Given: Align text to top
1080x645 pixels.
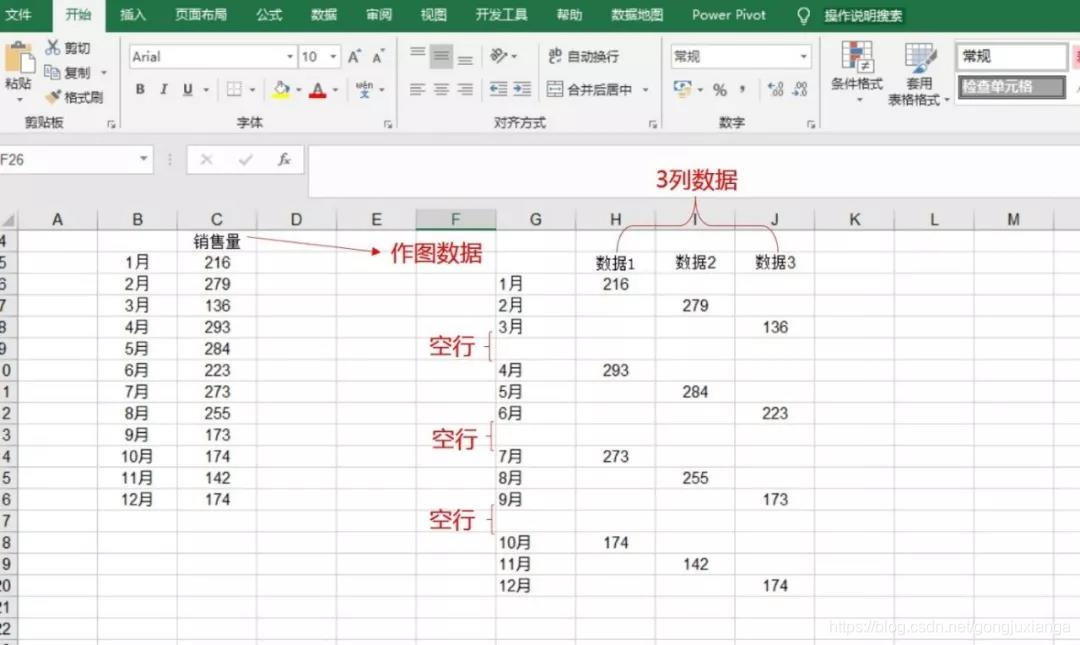Looking at the screenshot, I should click(417, 54).
